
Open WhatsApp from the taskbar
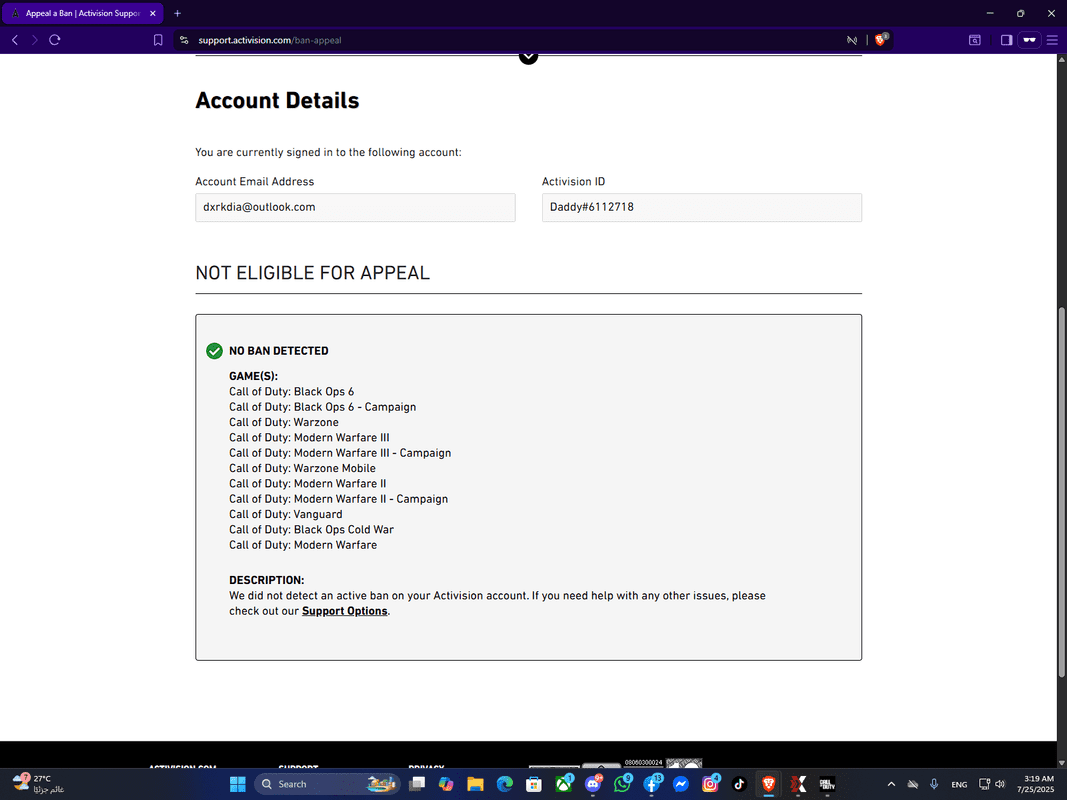pyautogui.click(x=622, y=784)
